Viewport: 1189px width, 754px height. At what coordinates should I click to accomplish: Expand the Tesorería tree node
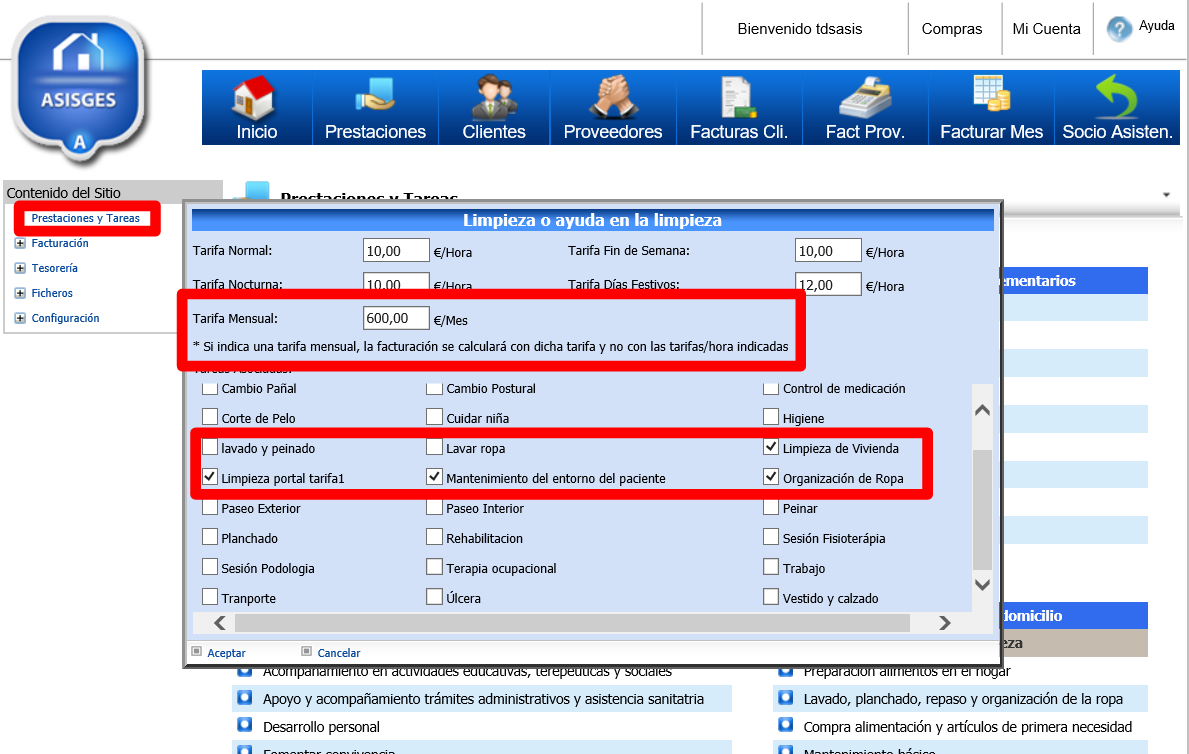pyautogui.click(x=20, y=268)
